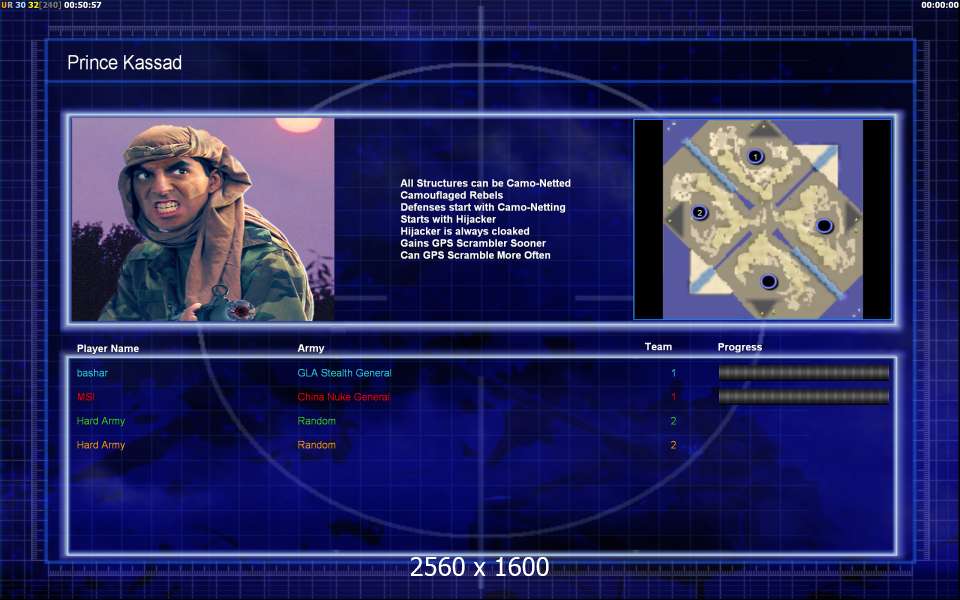Click the orange Random army entry
Image resolution: width=960 pixels, height=600 pixels.
pyautogui.click(x=317, y=445)
